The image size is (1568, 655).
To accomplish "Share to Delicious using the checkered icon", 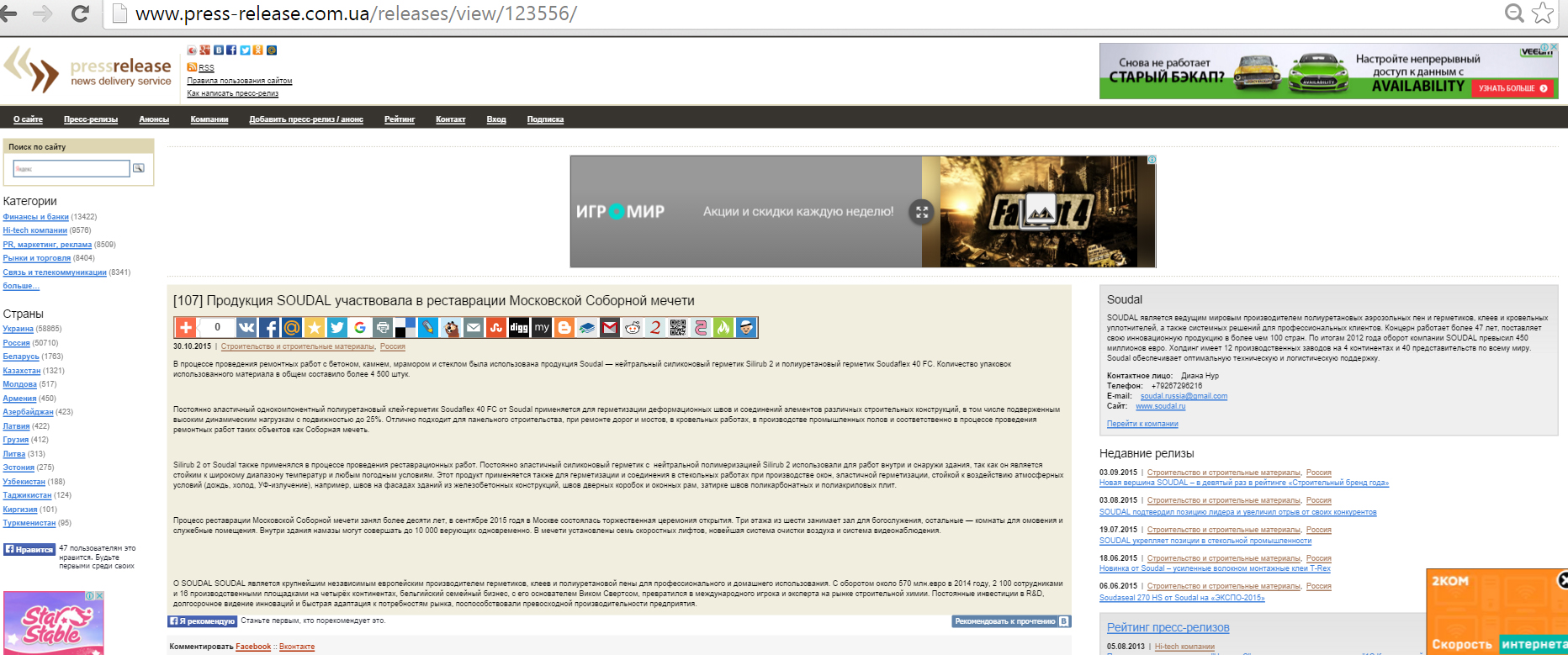I will (x=405, y=327).
